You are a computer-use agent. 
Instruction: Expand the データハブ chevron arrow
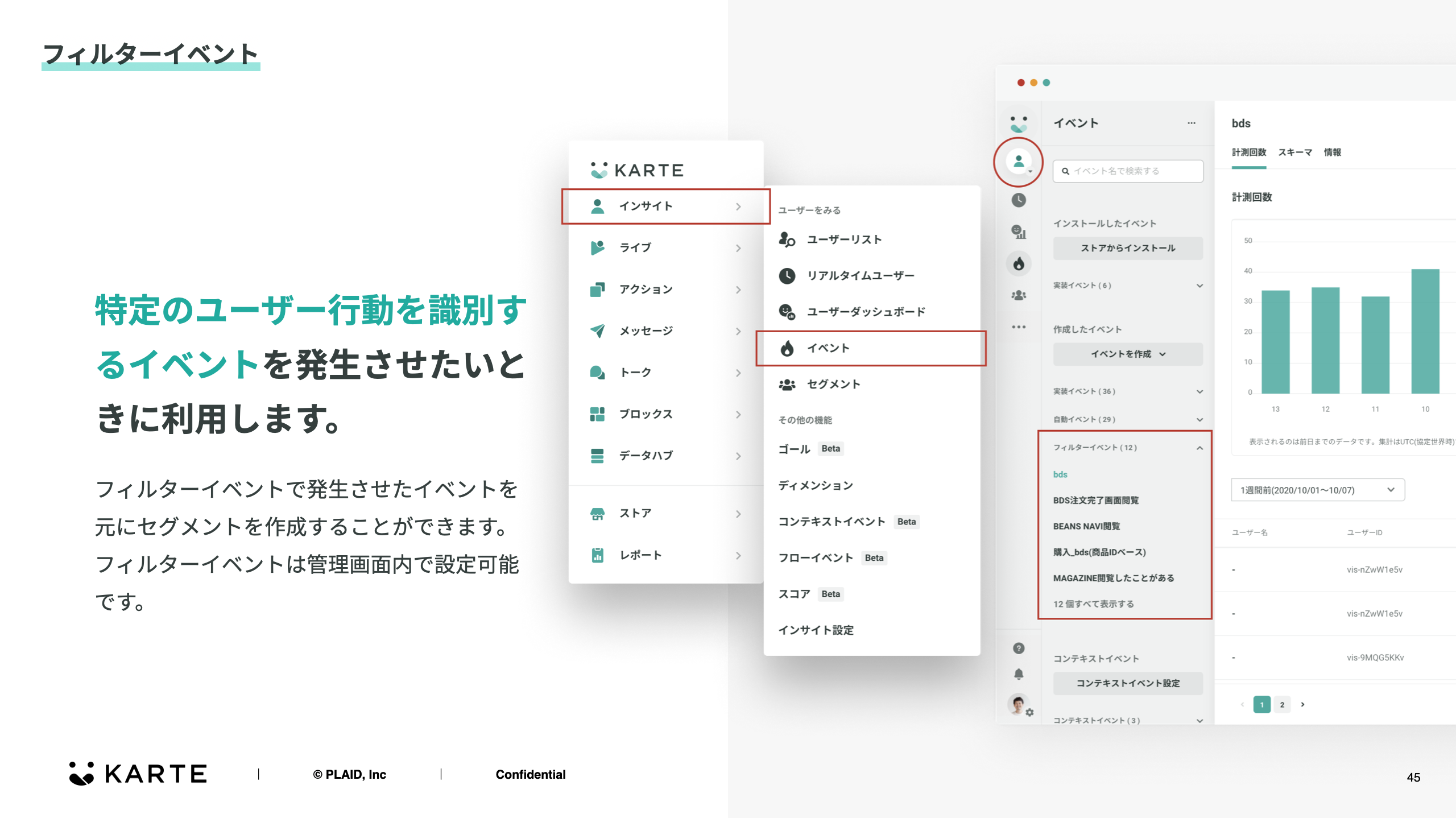(x=738, y=456)
